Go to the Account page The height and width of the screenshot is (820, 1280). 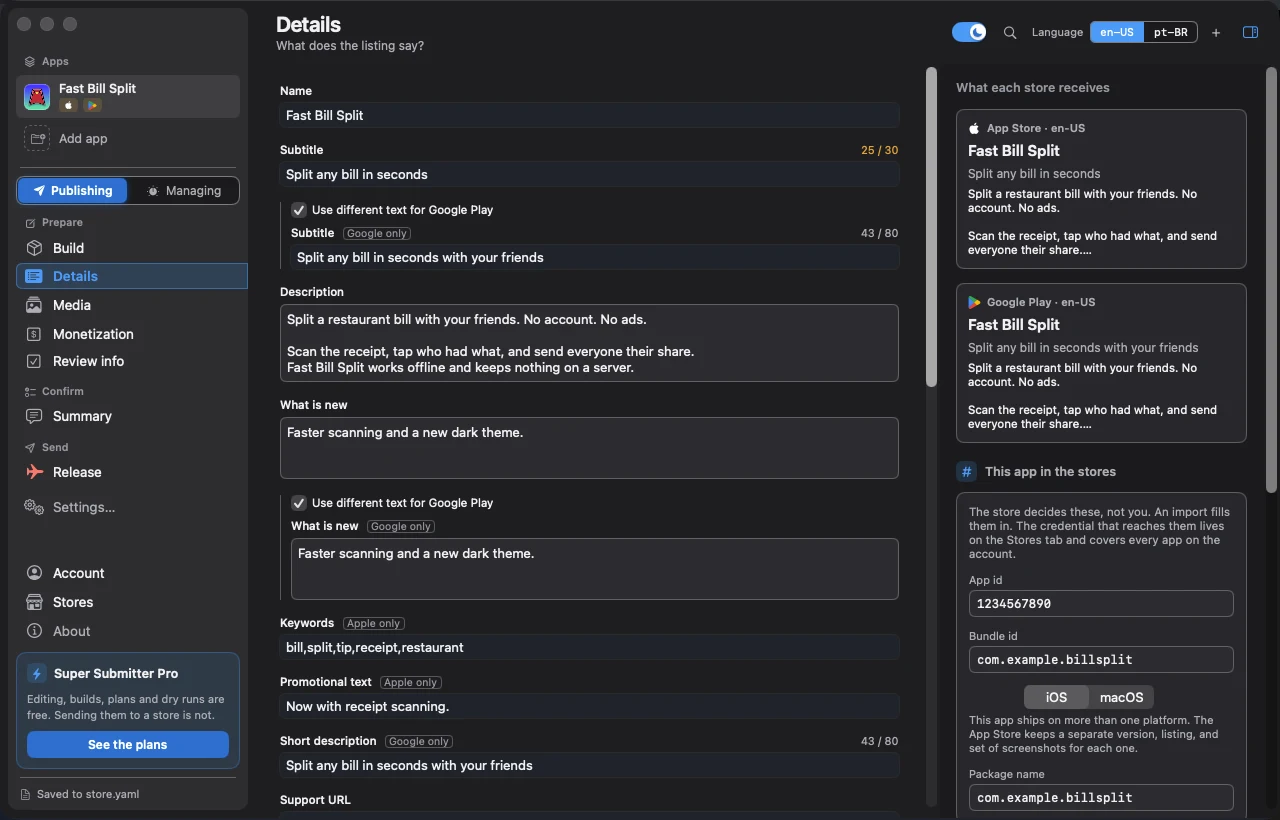click(131, 573)
